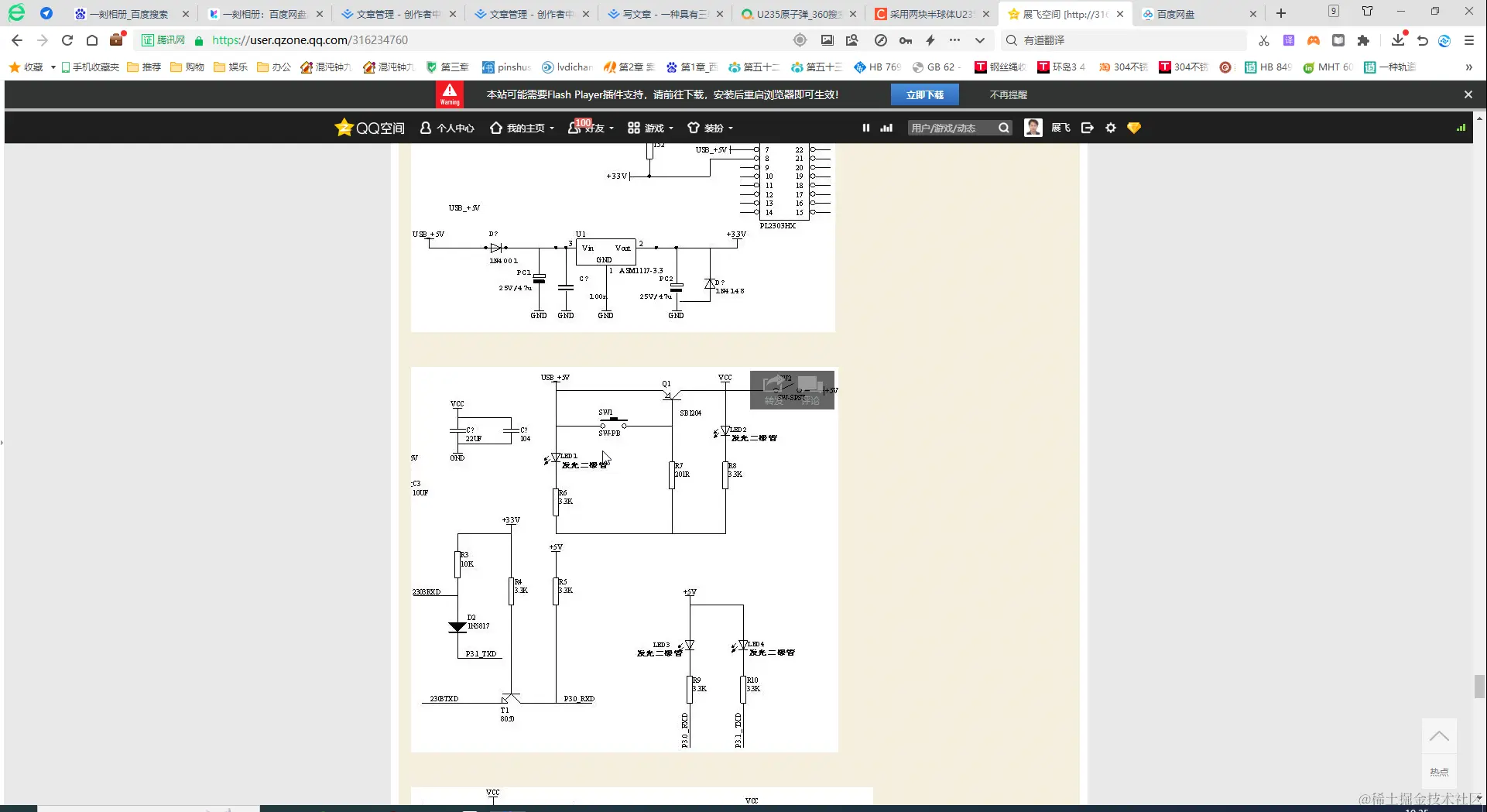Pause the Qzone music player
The height and width of the screenshot is (812, 1487).
[x=866, y=128]
